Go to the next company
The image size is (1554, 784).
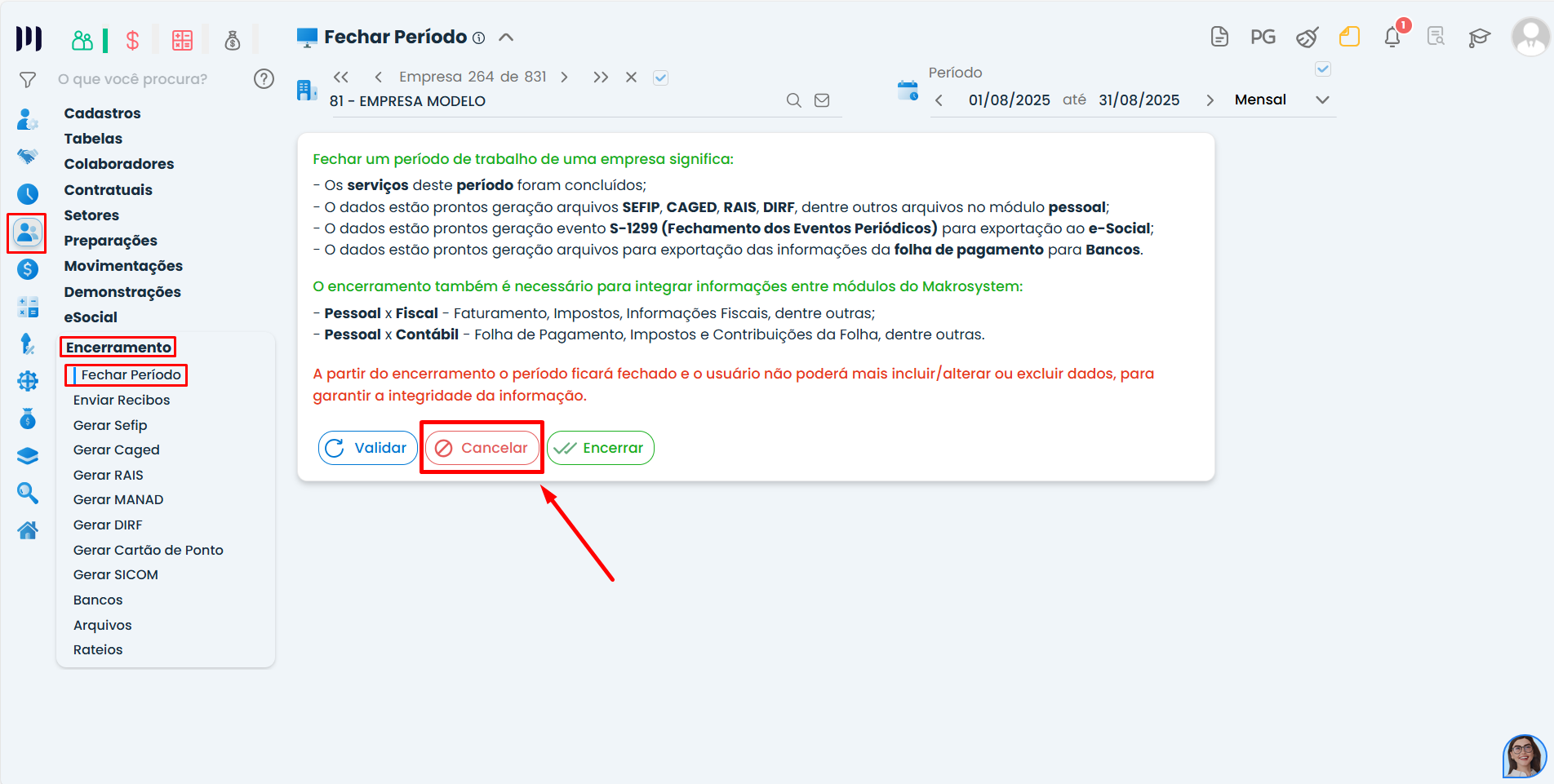tap(564, 77)
